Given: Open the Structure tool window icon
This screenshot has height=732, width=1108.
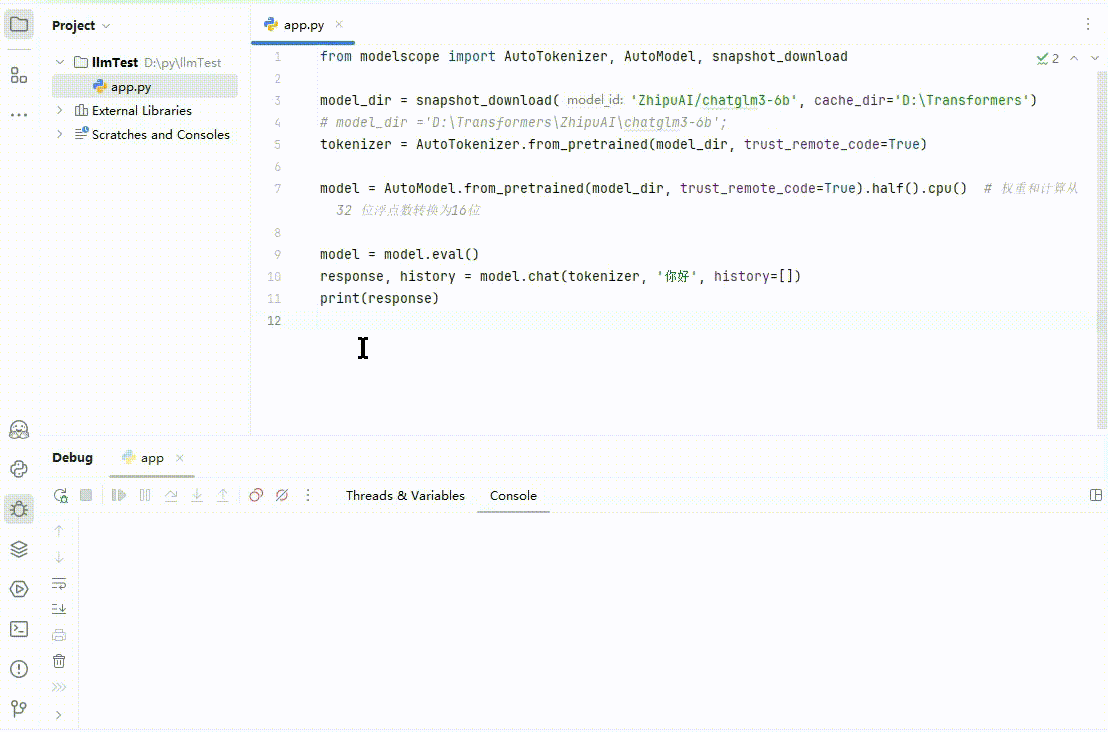Looking at the screenshot, I should point(19,75).
